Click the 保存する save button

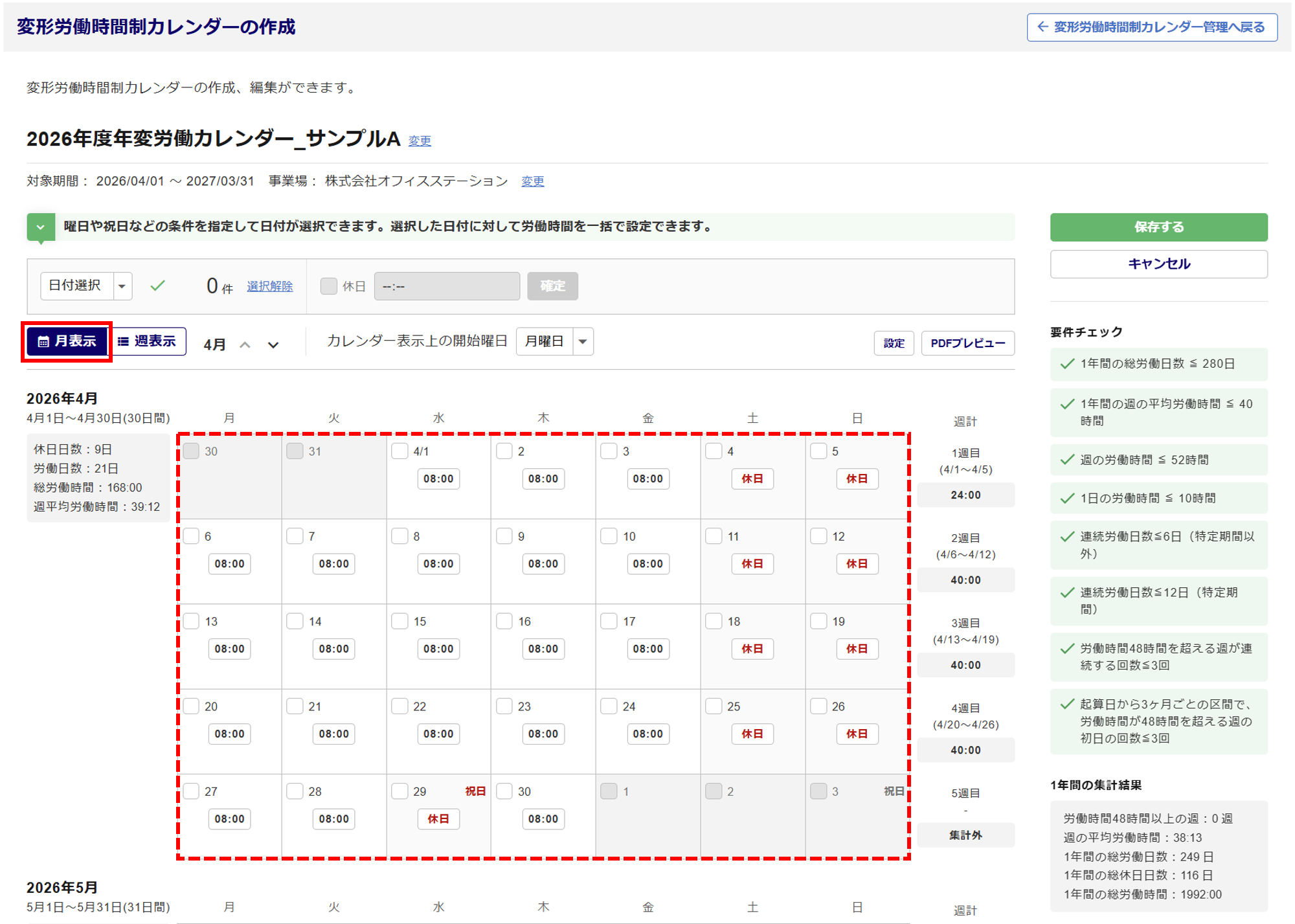click(1158, 227)
